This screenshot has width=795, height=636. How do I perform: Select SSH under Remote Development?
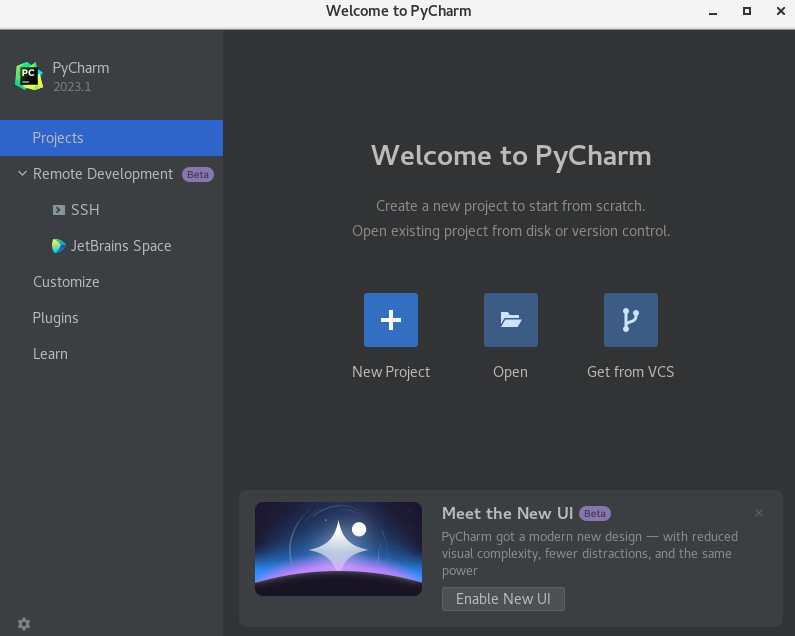tap(112, 210)
